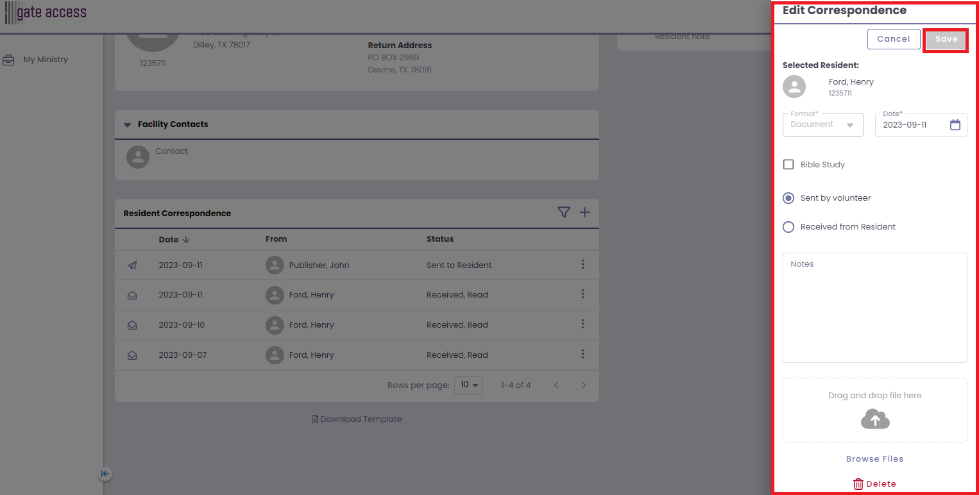
Task: Select Received from Resident radio button
Action: tap(789, 227)
